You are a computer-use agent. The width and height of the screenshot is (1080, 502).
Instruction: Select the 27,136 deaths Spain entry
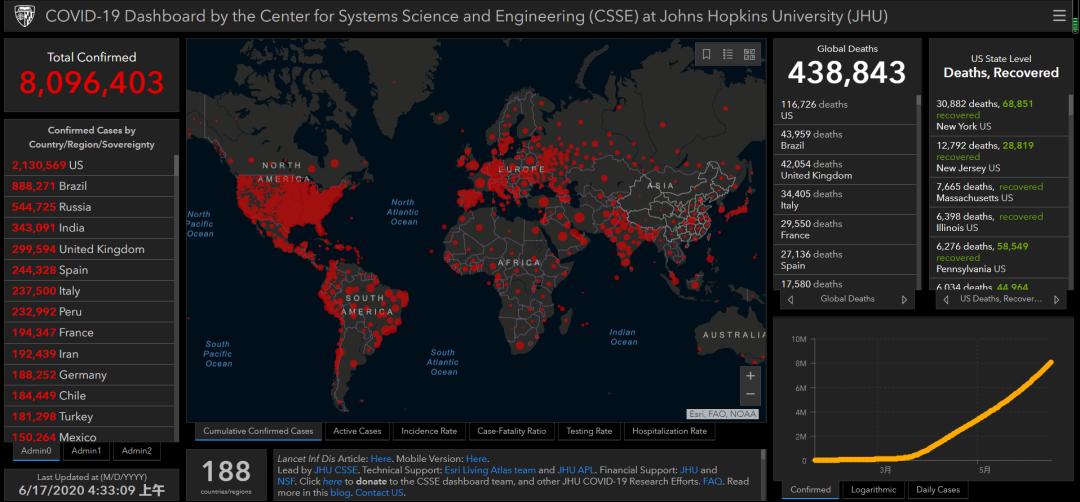(846, 260)
